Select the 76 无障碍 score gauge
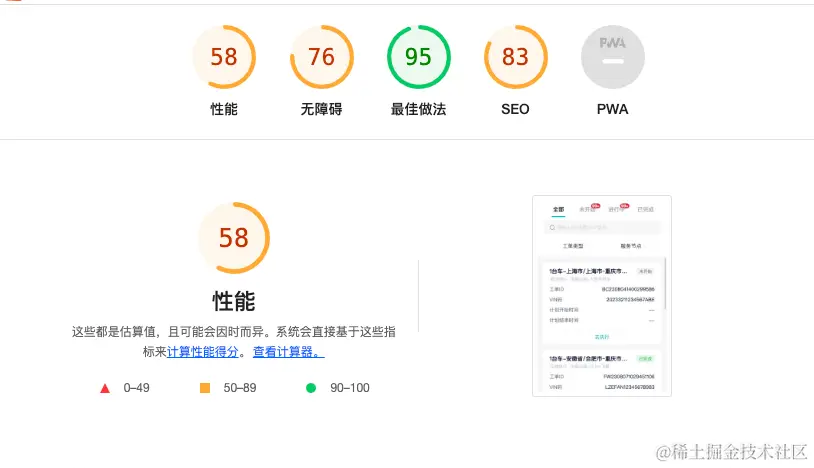 pyautogui.click(x=321, y=57)
